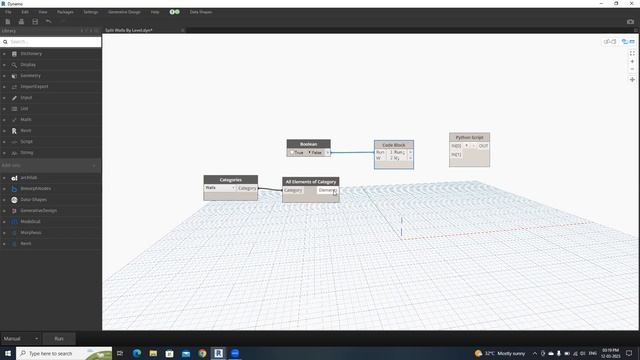
Task: Click the camera export image icon
Action: (x=630, y=22)
